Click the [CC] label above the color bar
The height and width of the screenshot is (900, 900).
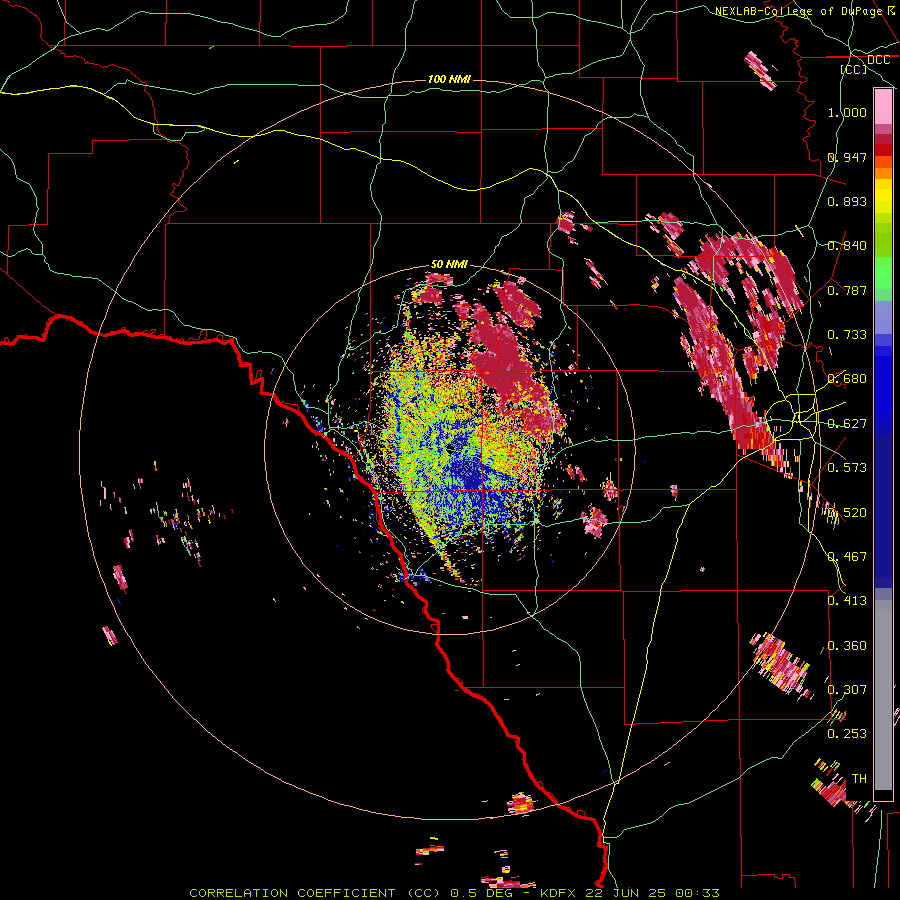(854, 69)
